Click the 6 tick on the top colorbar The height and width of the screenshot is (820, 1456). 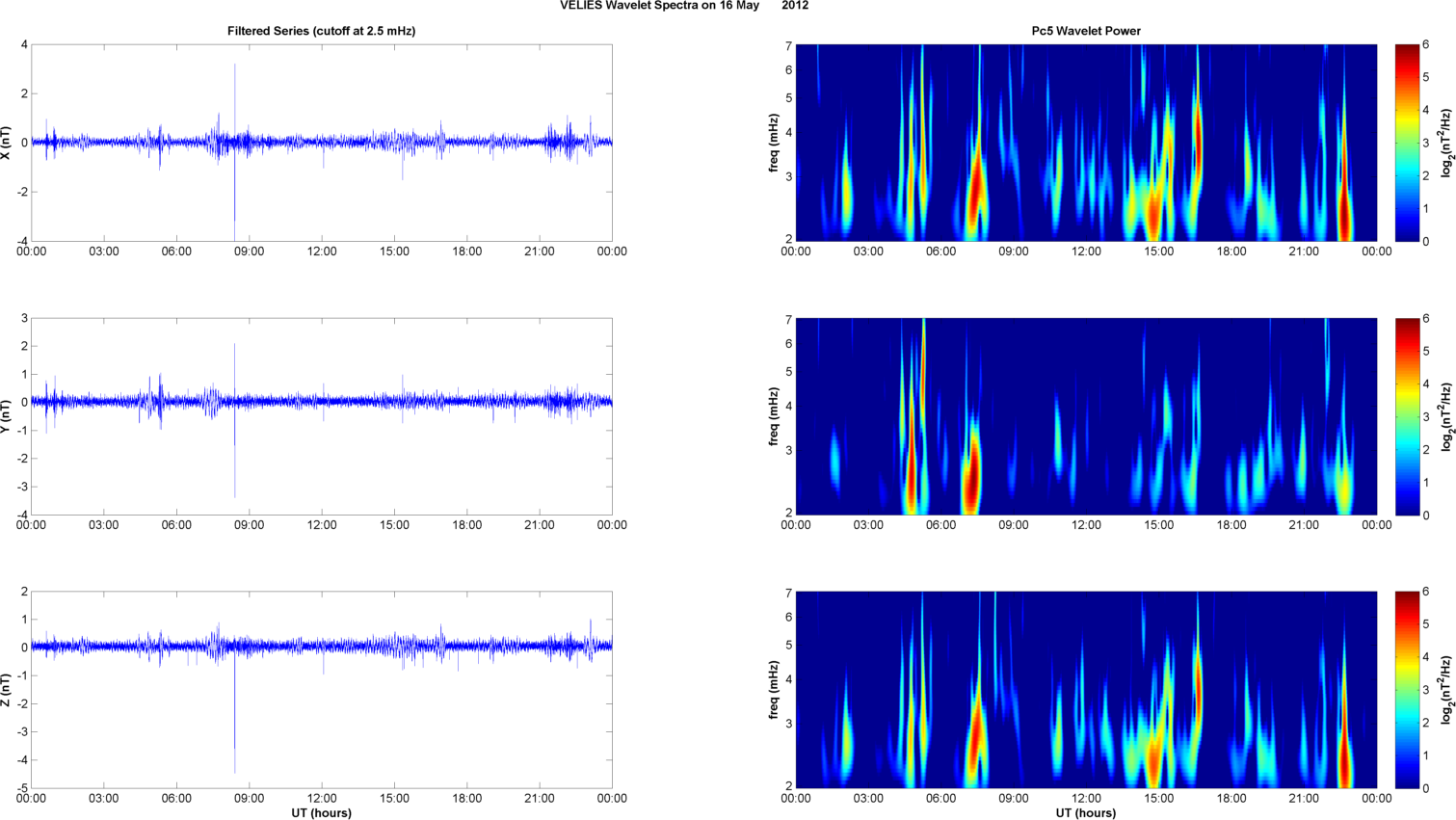click(1426, 44)
